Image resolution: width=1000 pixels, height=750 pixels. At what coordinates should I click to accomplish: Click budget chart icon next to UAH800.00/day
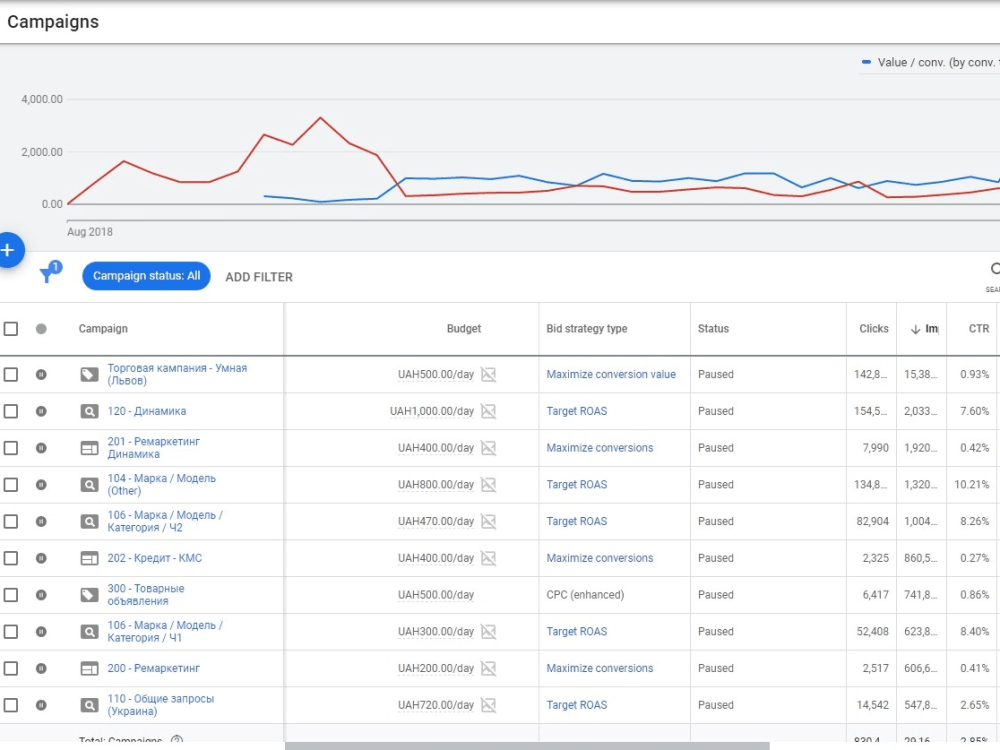[x=489, y=485]
